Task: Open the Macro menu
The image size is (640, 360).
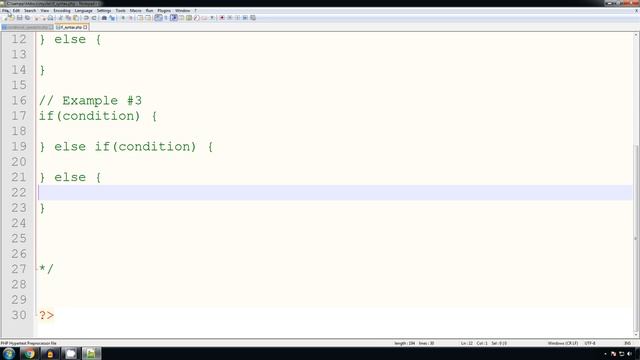Action: [x=136, y=11]
